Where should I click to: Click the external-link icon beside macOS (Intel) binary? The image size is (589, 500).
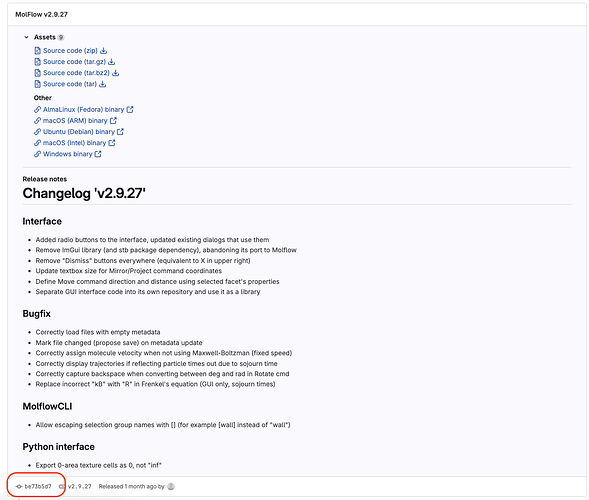coord(112,143)
